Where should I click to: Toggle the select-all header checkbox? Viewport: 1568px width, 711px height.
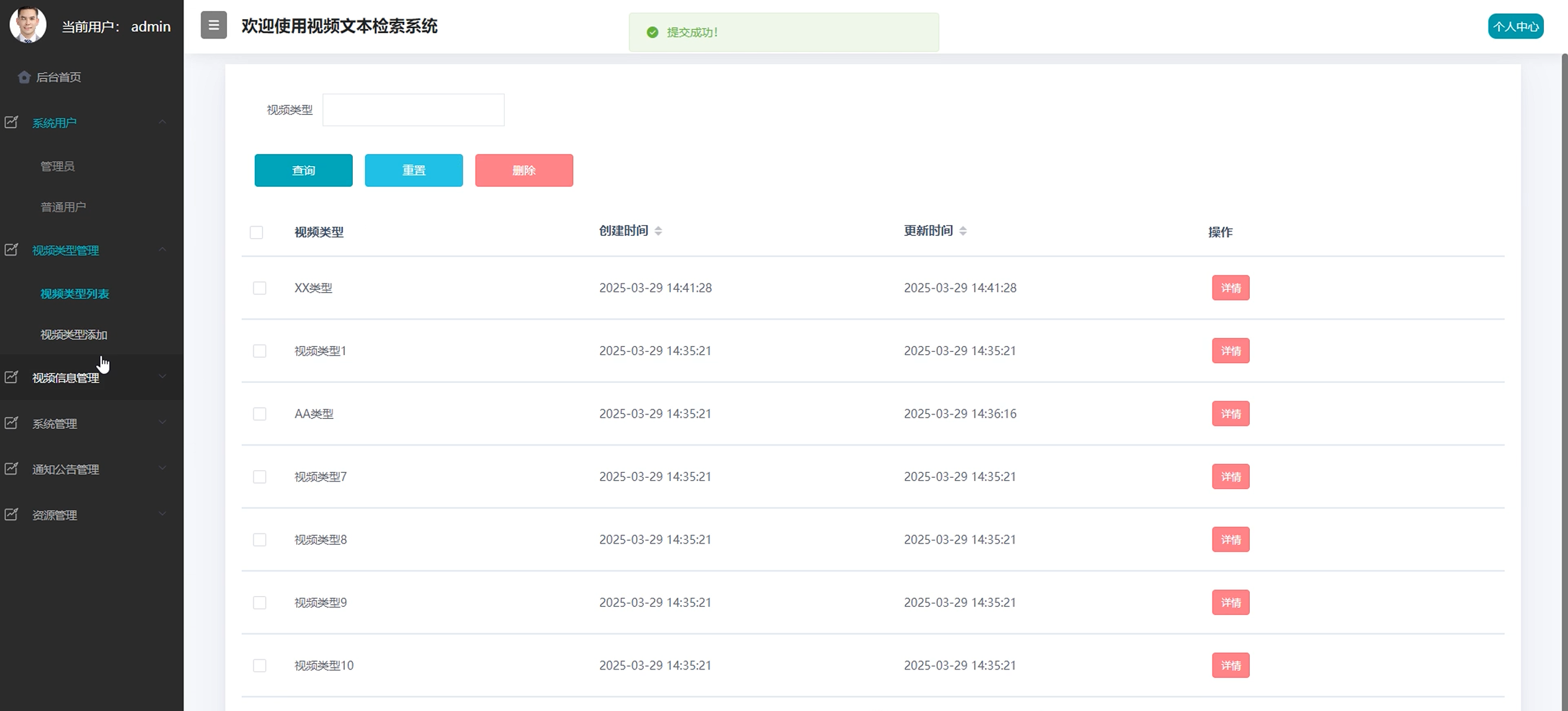257,233
